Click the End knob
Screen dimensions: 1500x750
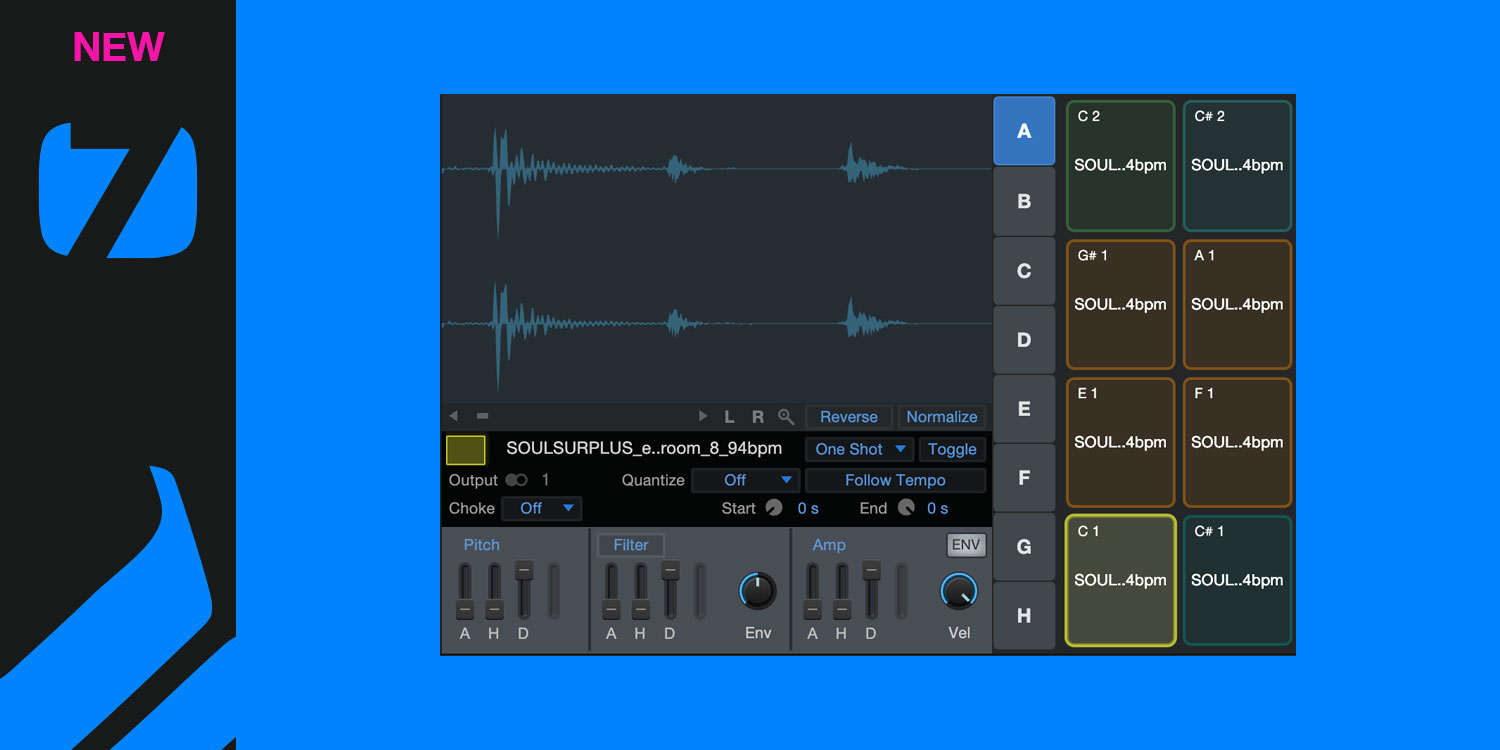(906, 508)
